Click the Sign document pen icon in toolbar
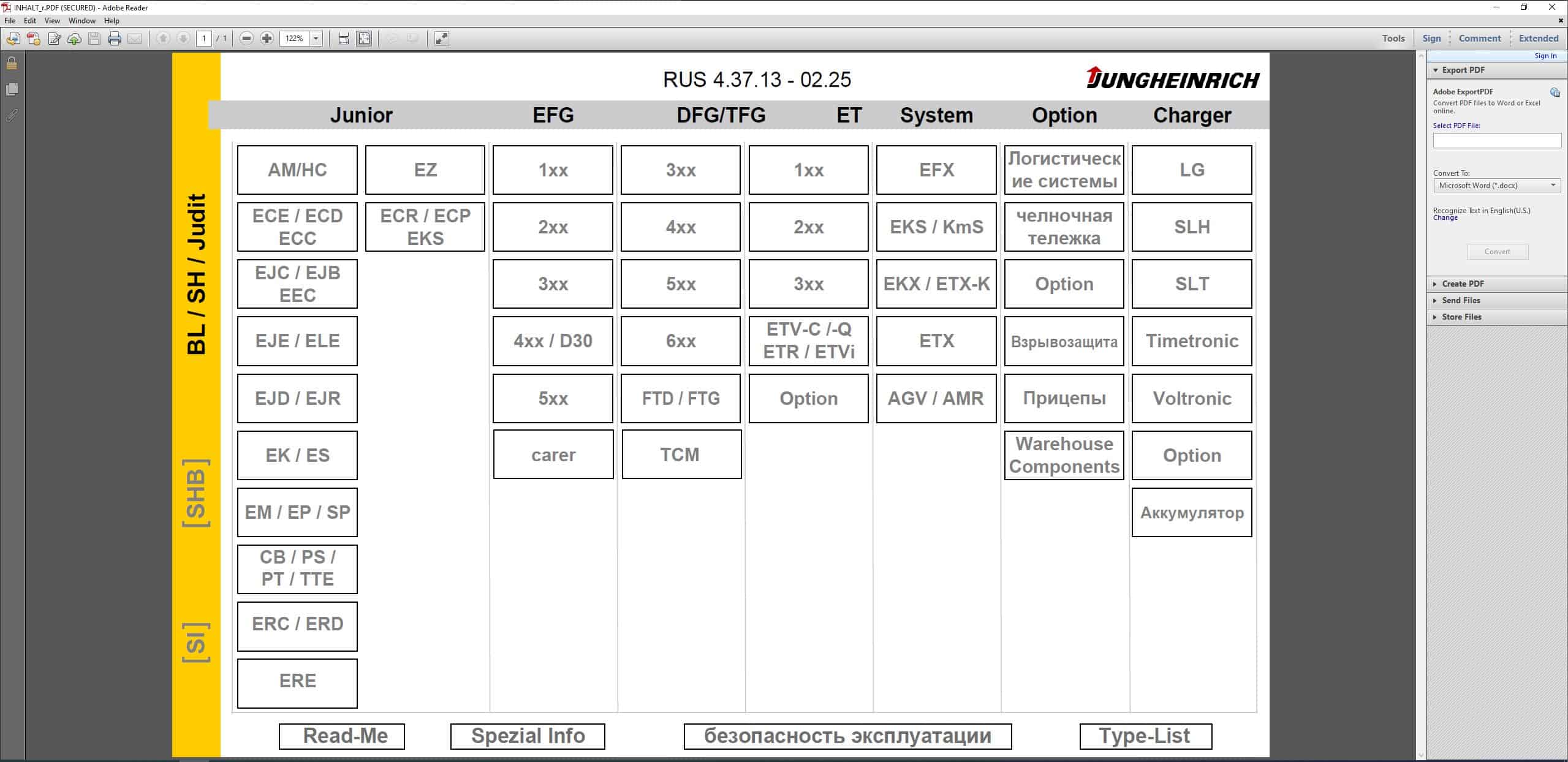Screen dimensions: 1568x762 coord(54,39)
